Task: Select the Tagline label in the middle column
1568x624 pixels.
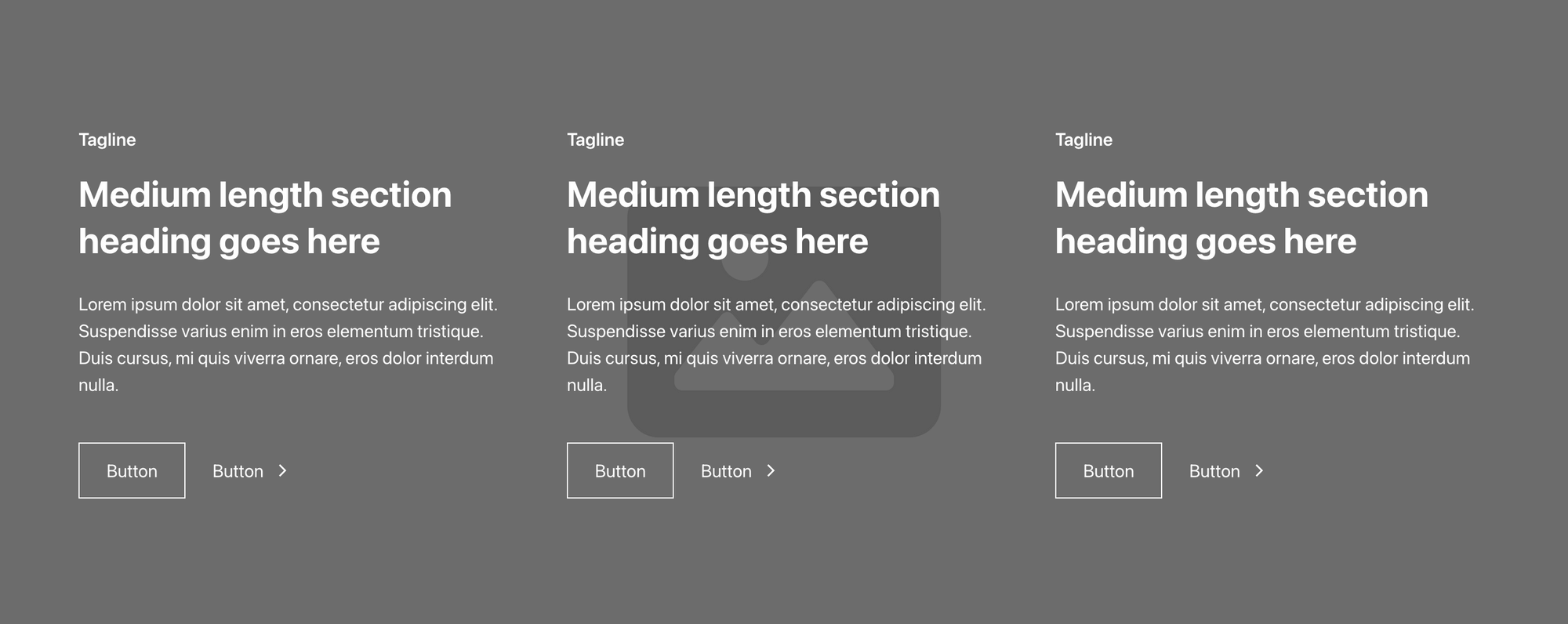Action: (x=596, y=140)
